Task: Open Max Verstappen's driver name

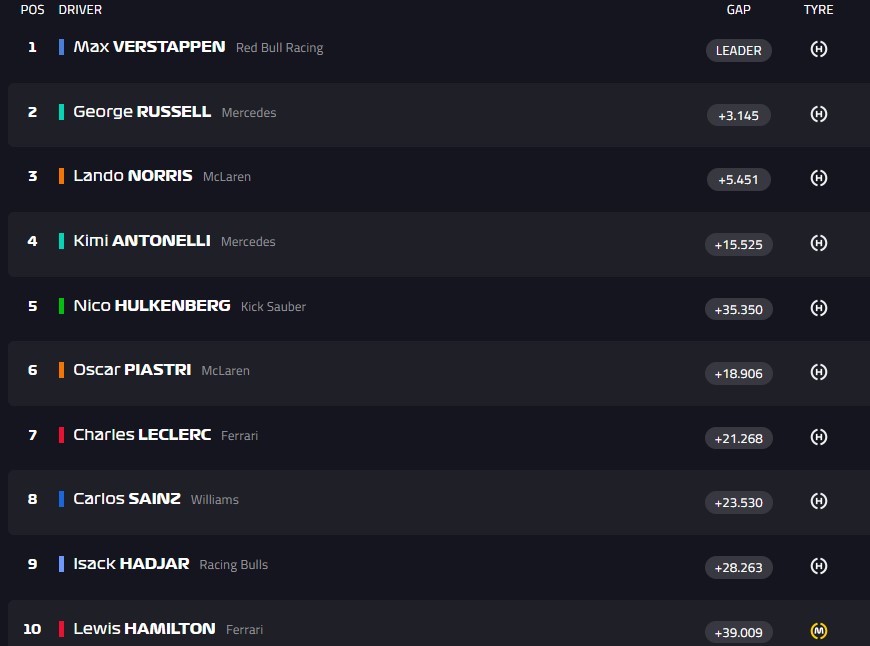Action: [149, 47]
